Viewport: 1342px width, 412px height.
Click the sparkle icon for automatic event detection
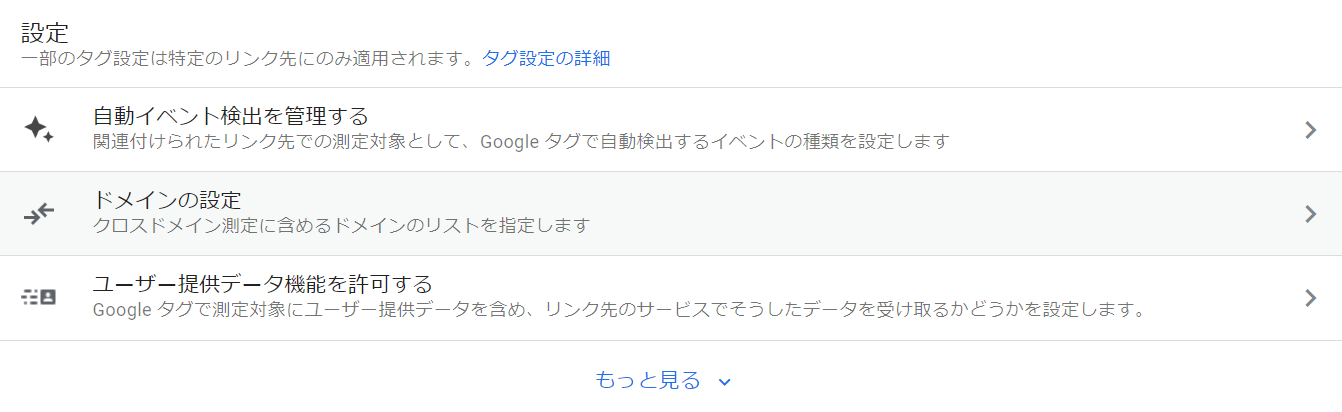[x=38, y=129]
